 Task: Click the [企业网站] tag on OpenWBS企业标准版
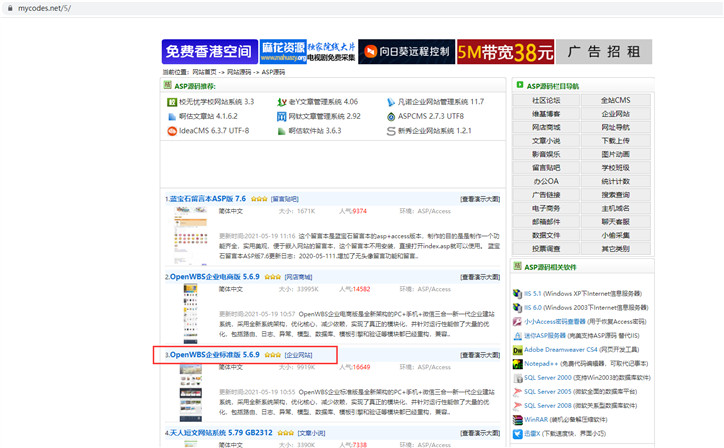(298, 355)
